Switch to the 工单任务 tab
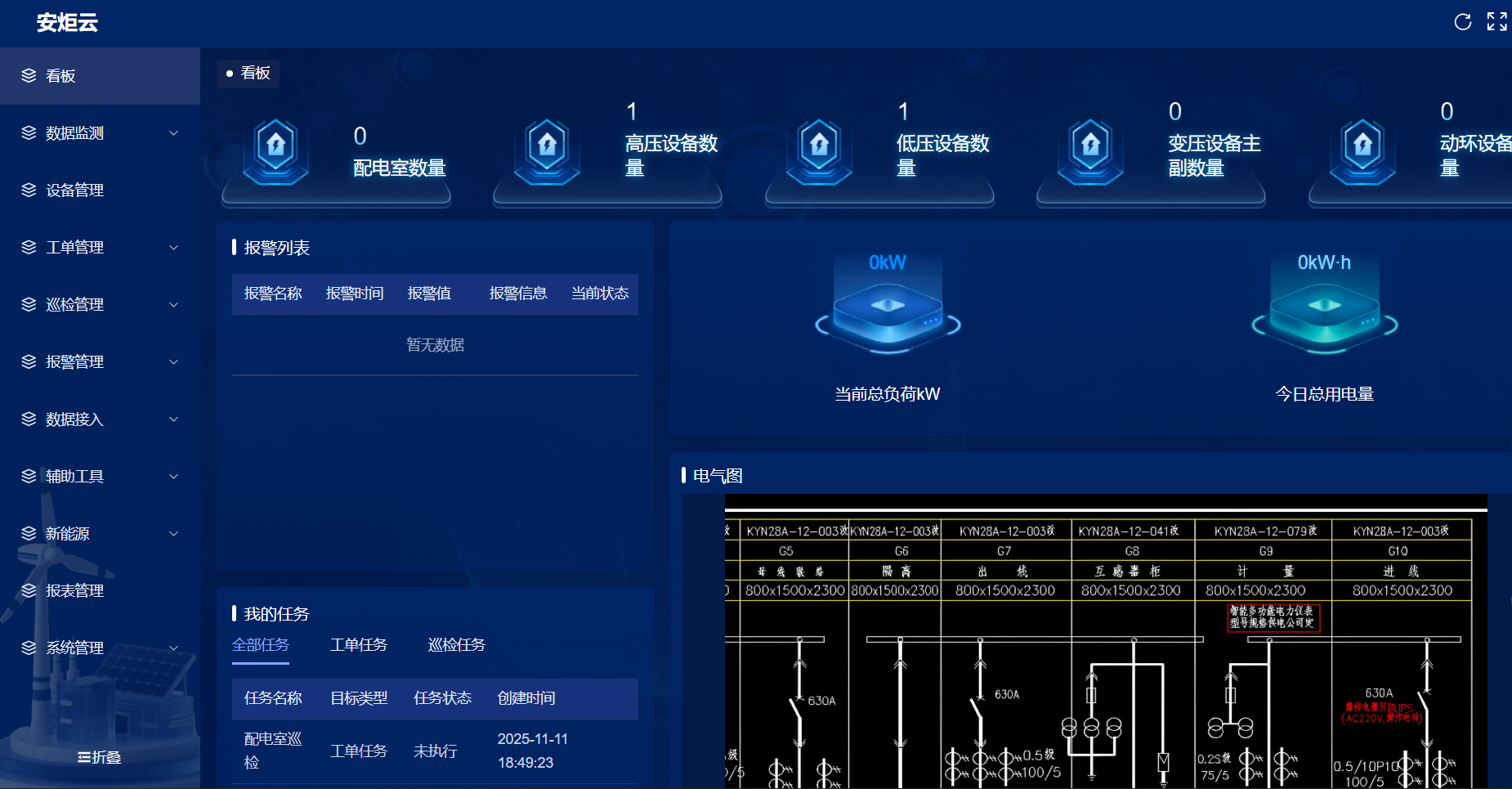Viewport: 1512px width, 789px height. click(358, 645)
